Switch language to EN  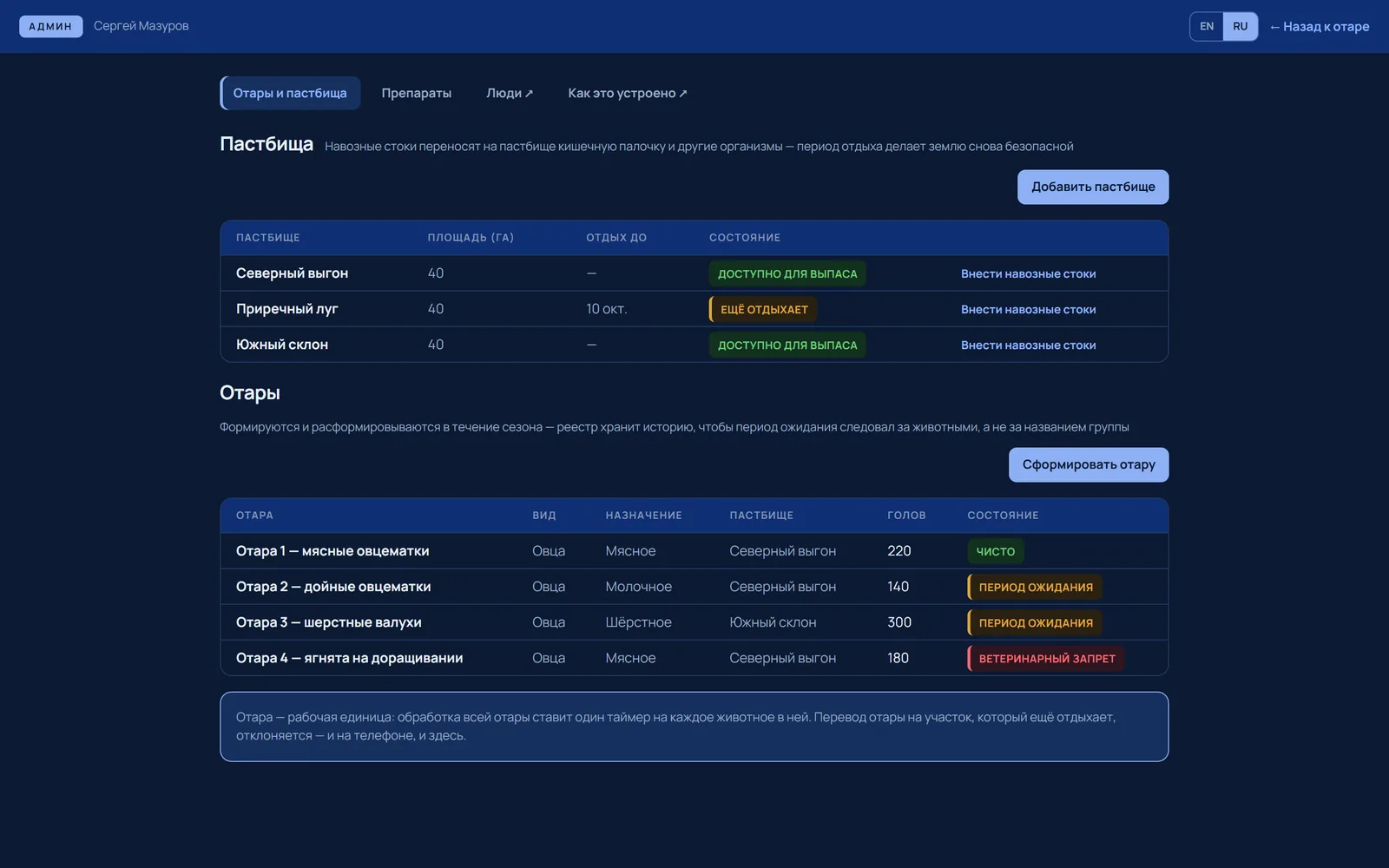pos(1207,26)
